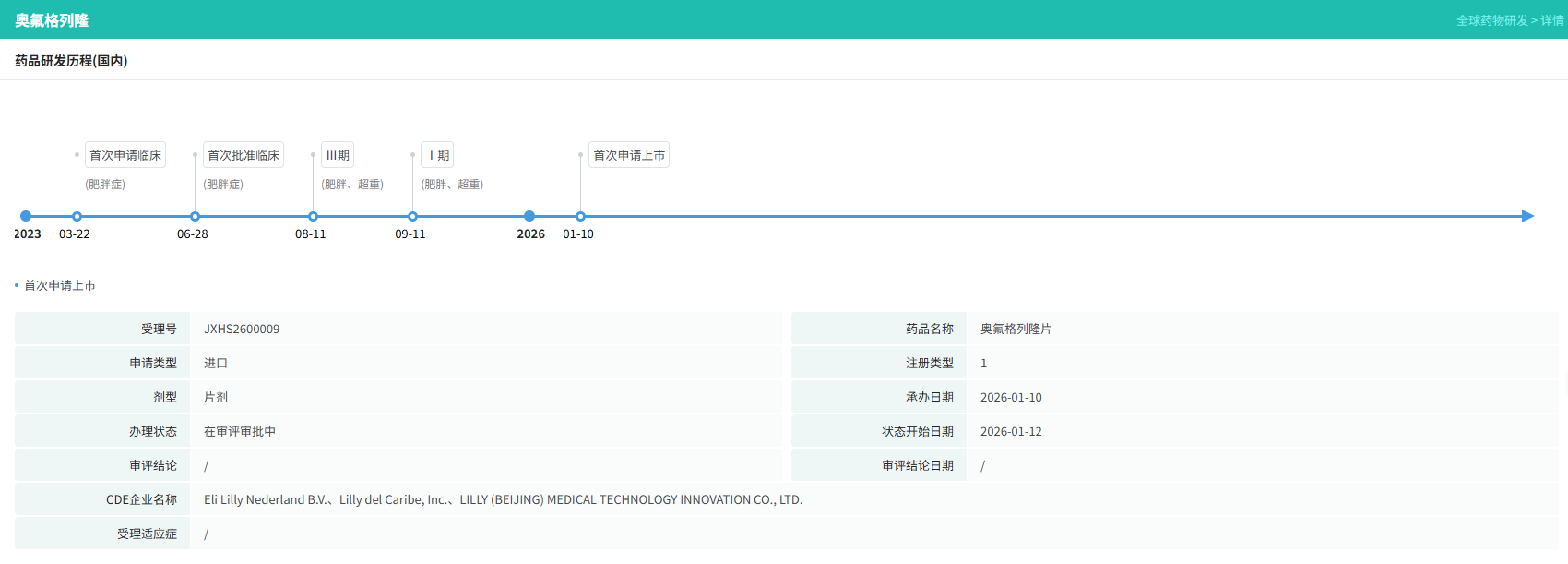This screenshot has height=564, width=1568.
Task: Open the 首次申请临床 milestone label
Action: tap(125, 155)
